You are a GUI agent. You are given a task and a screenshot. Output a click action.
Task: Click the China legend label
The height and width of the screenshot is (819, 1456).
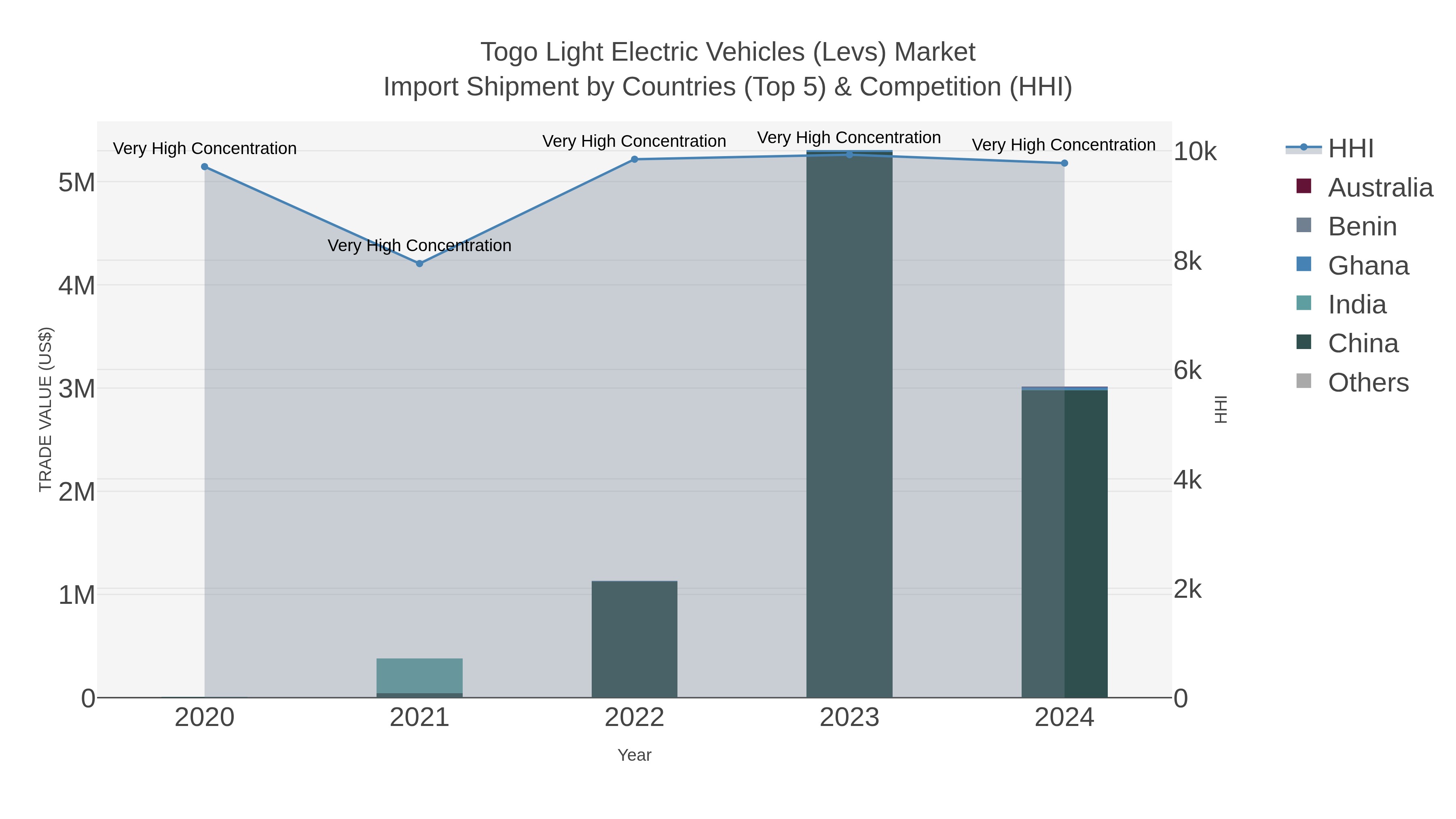pos(1363,344)
